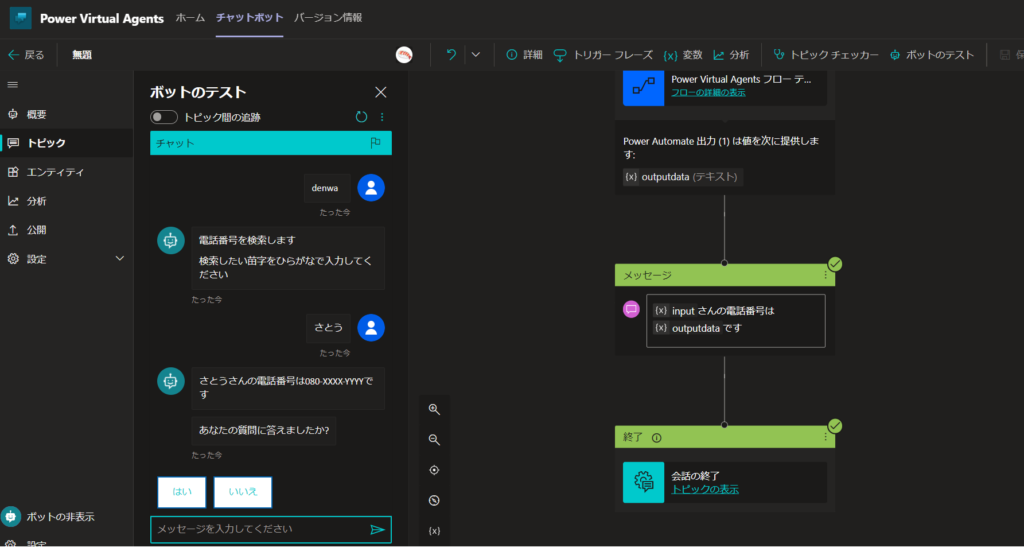Click あなたの質問に答えましたか? message

264,430
